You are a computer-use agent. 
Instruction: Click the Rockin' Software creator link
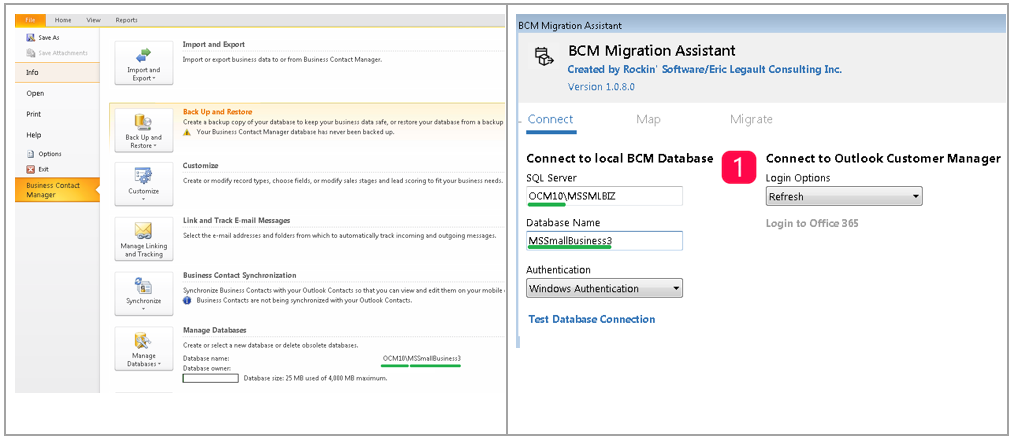tap(705, 70)
